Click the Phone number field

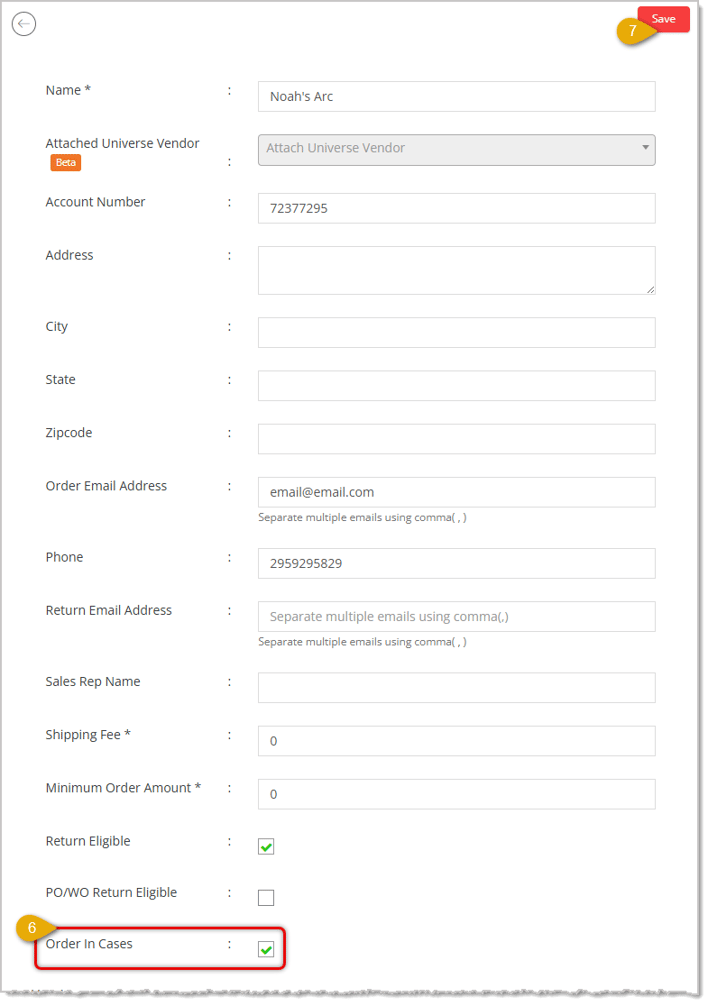point(457,564)
